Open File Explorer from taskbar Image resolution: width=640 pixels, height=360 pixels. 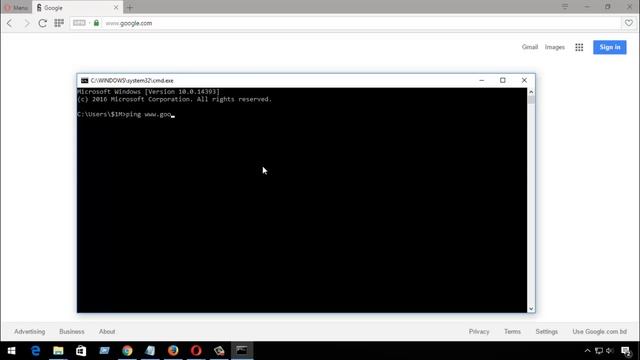pos(58,351)
